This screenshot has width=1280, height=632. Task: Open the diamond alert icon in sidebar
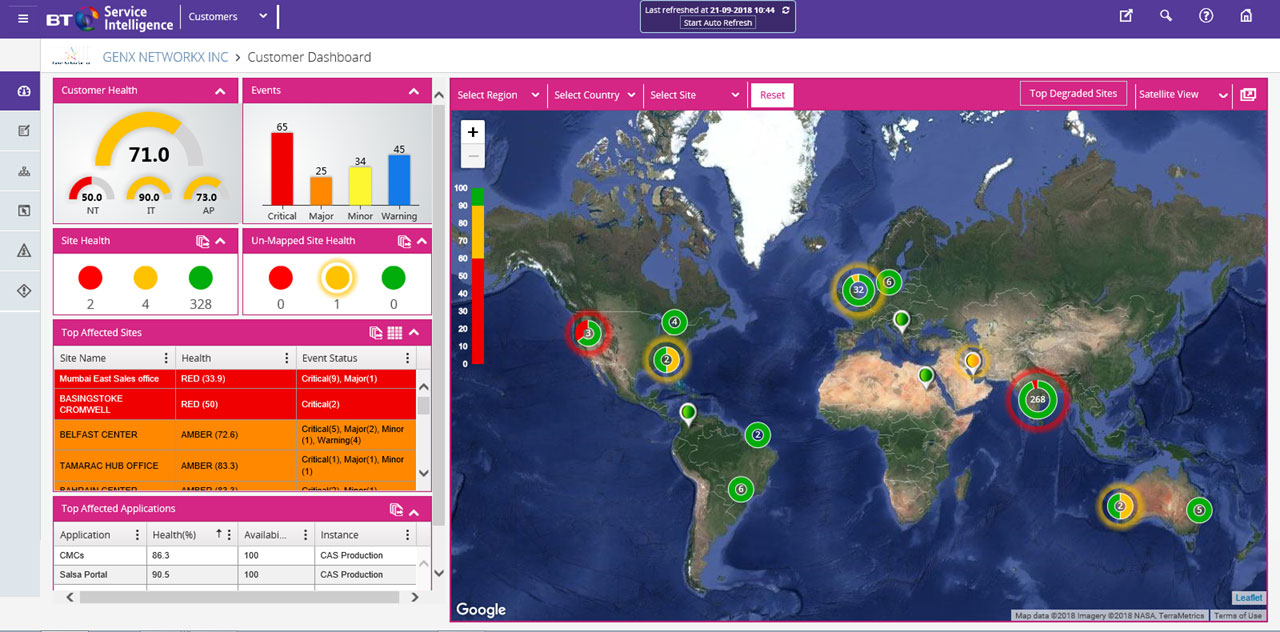pyautogui.click(x=24, y=290)
